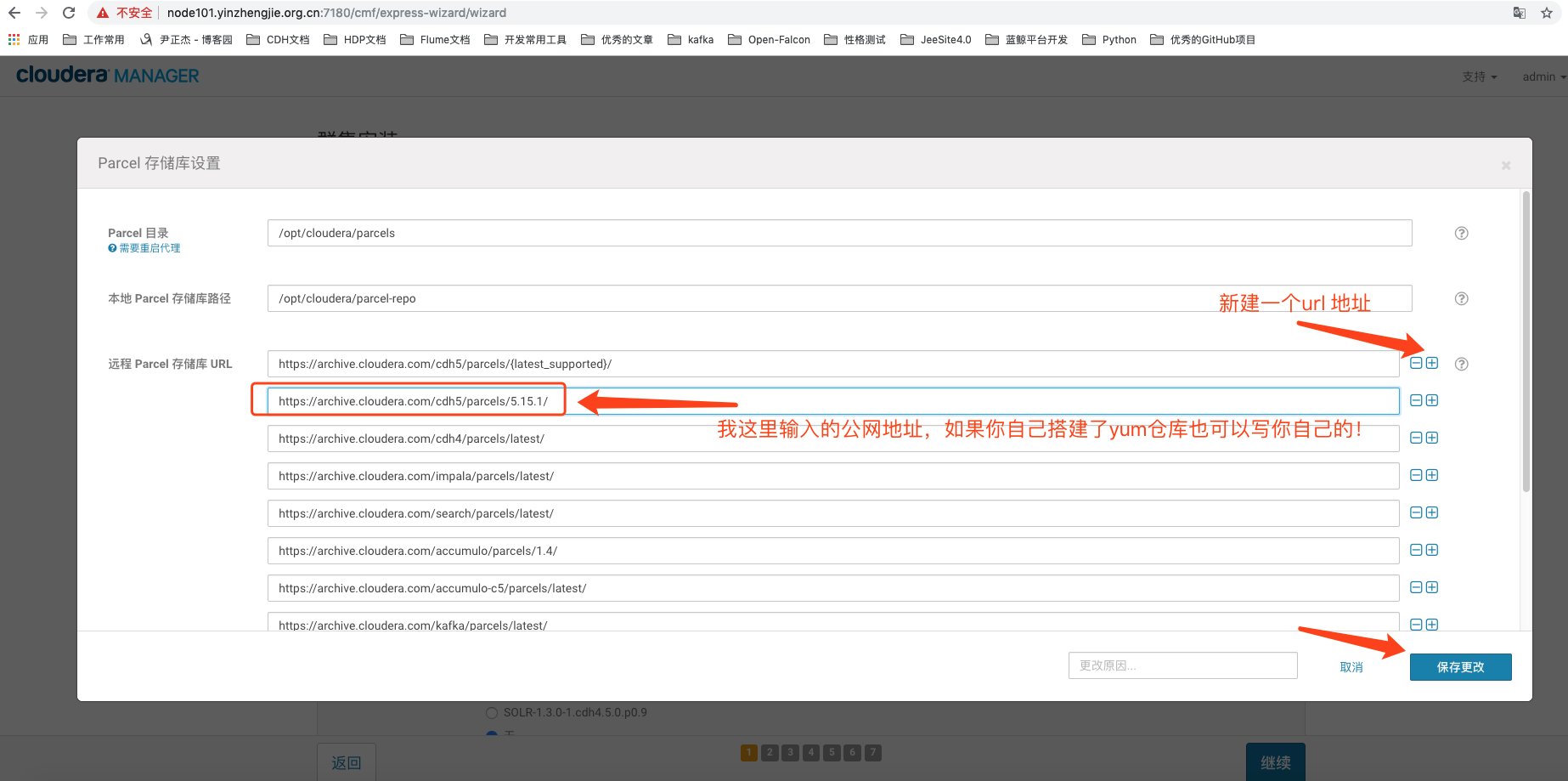
Task: Click wizard step 1 indicator
Action: [x=749, y=752]
